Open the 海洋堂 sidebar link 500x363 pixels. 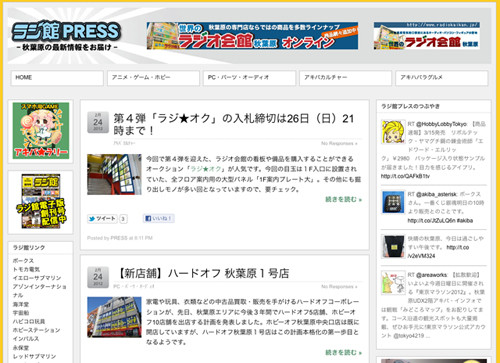[21, 304]
